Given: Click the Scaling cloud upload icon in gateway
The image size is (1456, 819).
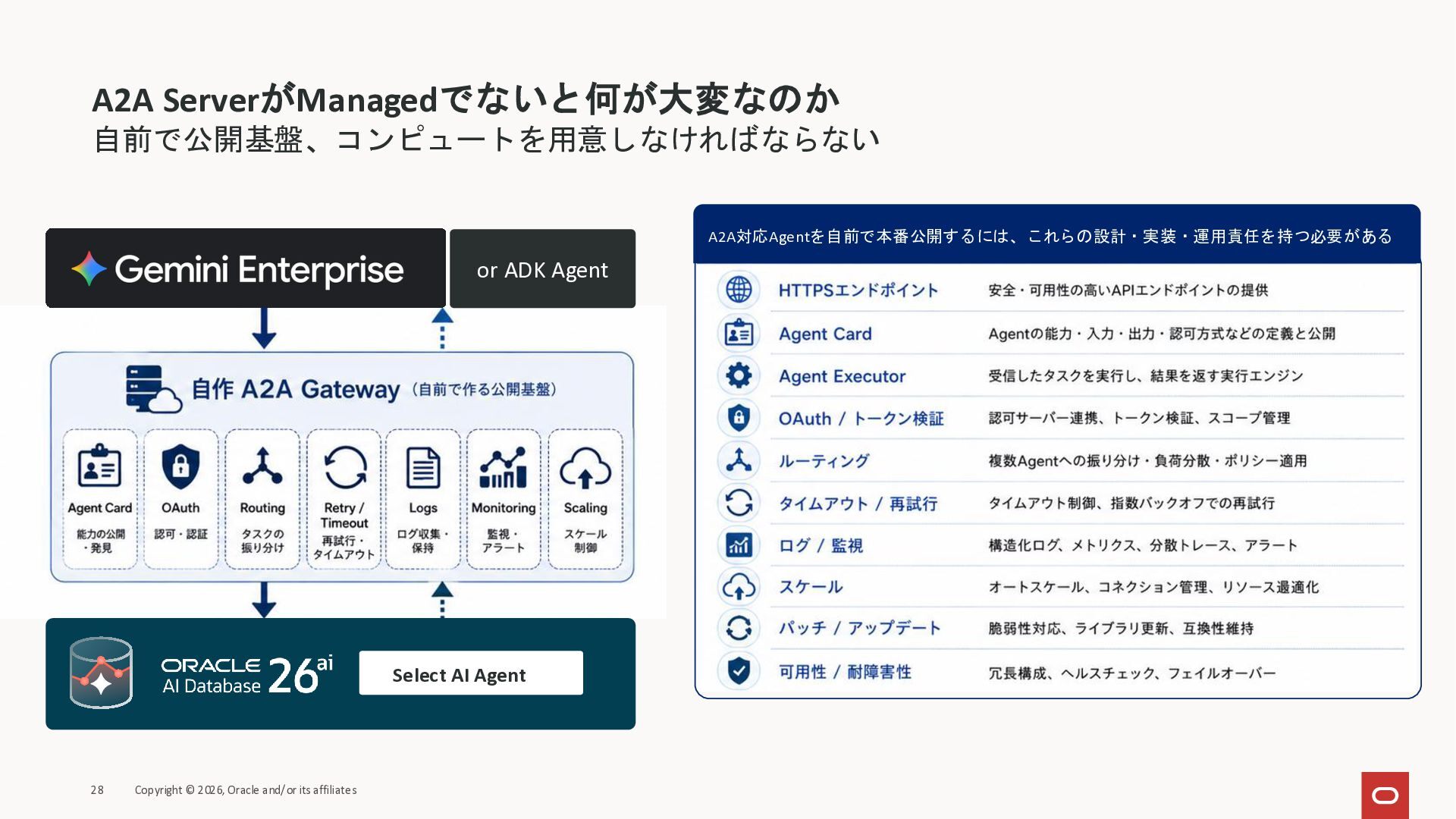Looking at the screenshot, I should pyautogui.click(x=585, y=467).
